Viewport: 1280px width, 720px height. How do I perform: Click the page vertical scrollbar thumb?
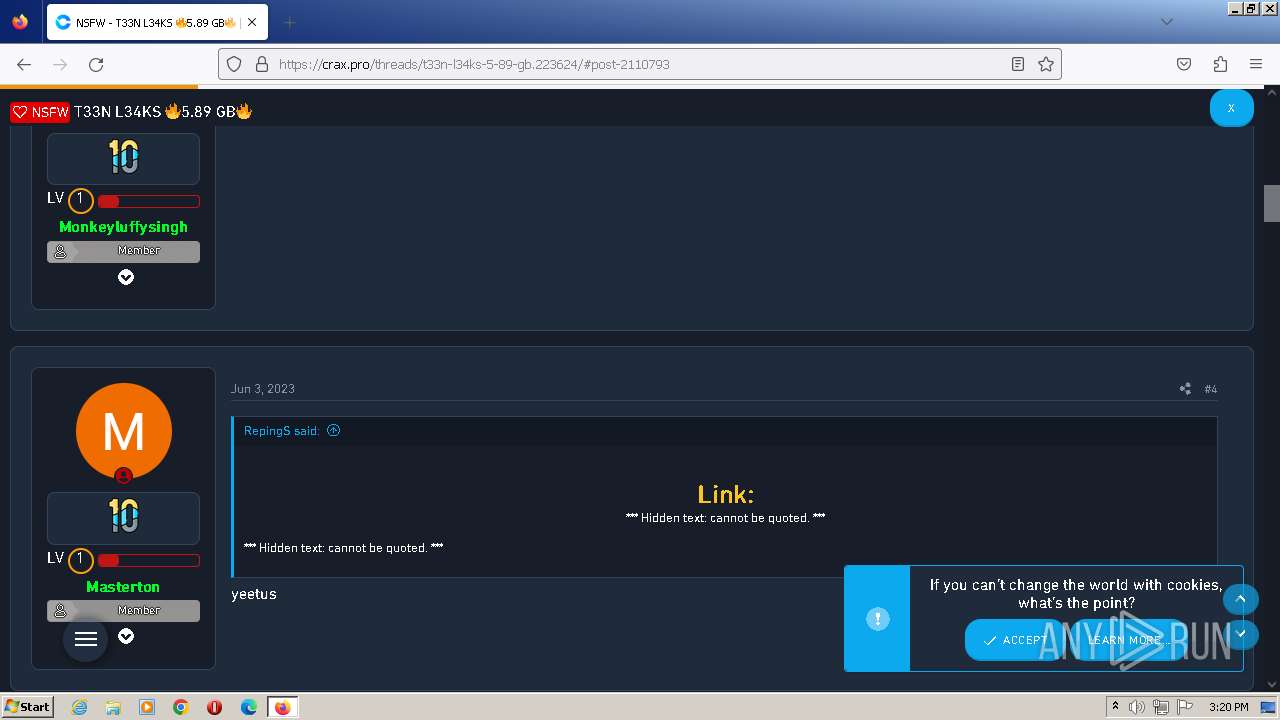point(1272,203)
